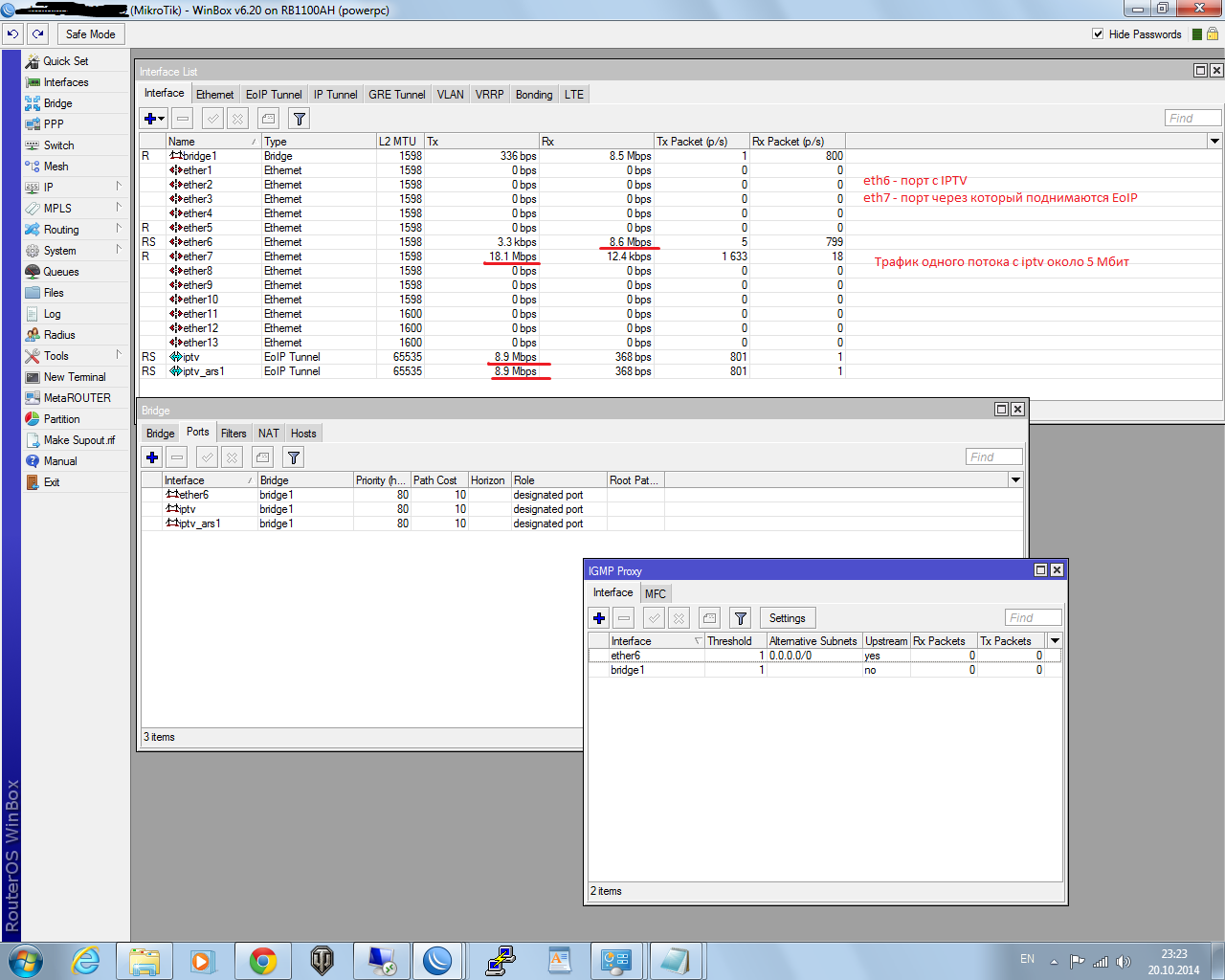1225x980 pixels.
Task: Switch to the MFC tab in IGMP Proxy
Action: [656, 593]
